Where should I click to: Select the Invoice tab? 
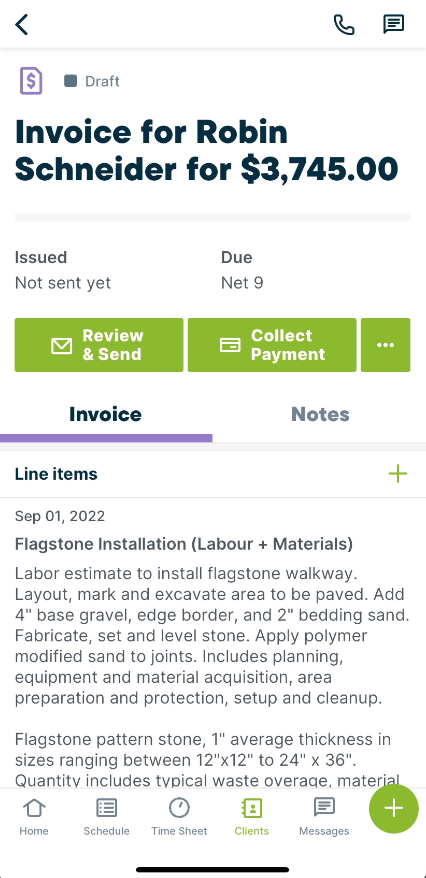tap(105, 414)
